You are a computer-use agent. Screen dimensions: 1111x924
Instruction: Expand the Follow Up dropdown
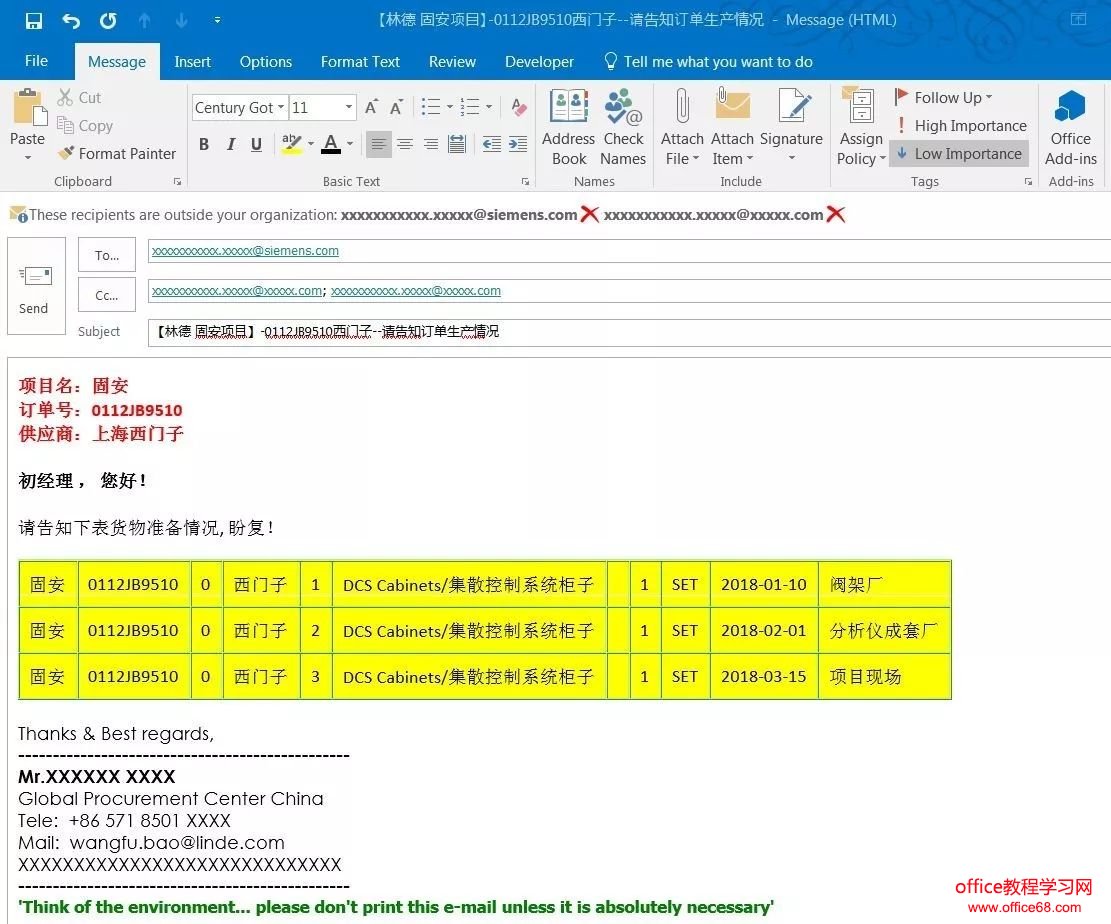[989, 97]
